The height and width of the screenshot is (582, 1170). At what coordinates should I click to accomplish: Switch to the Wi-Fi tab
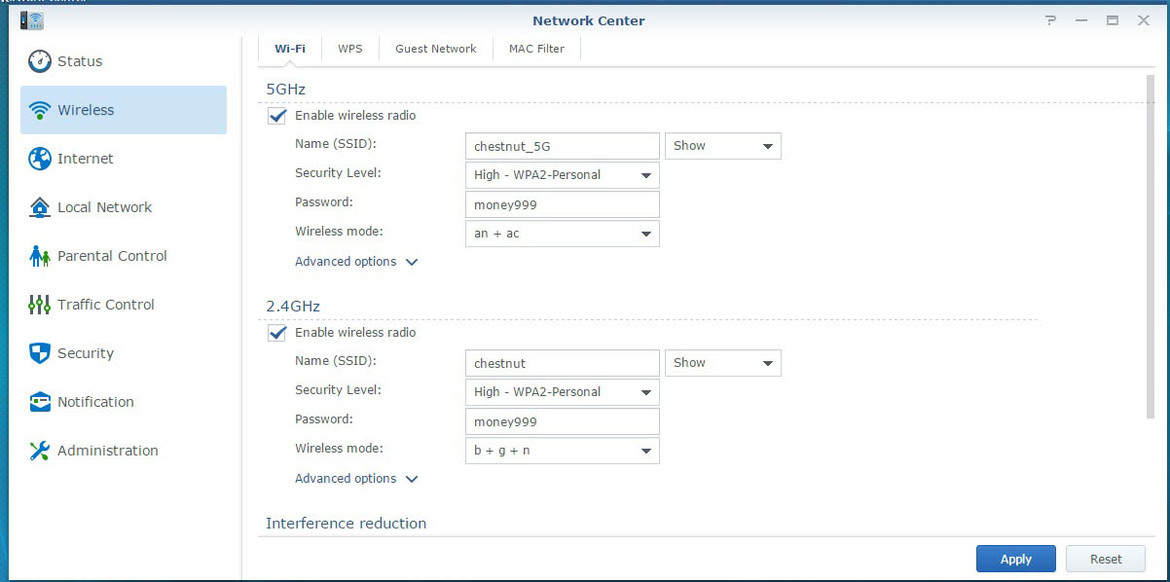click(x=290, y=48)
